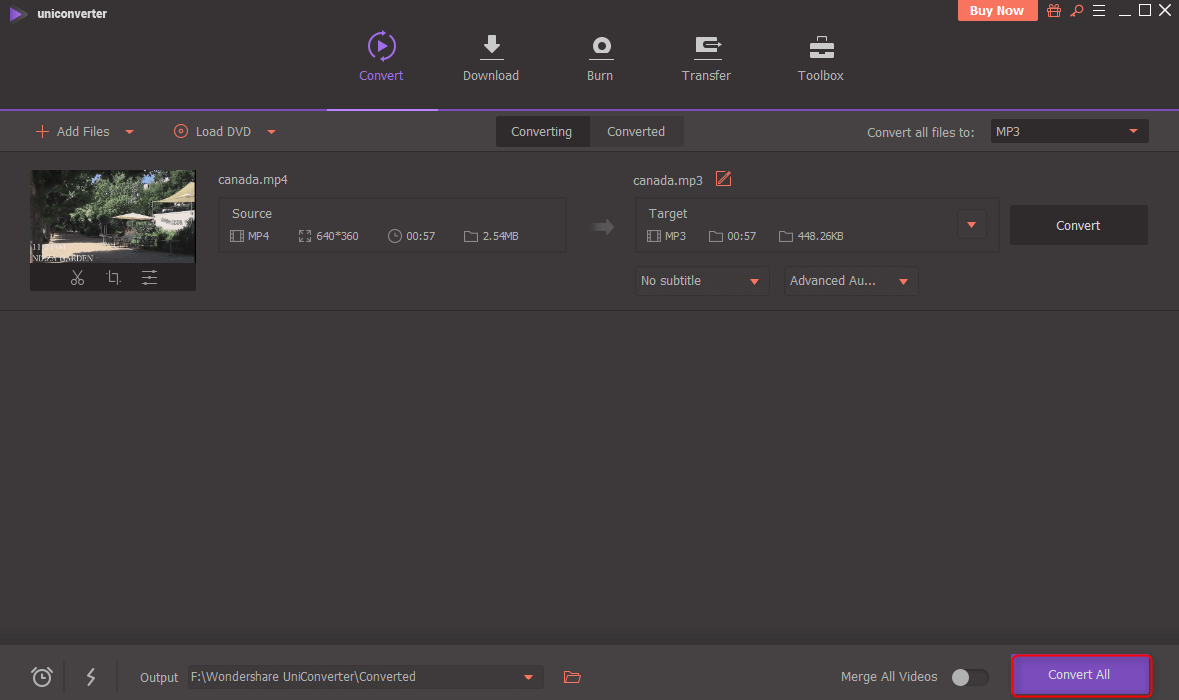Expand the MP3 output format dropdown
This screenshot has height=700, width=1179.
1069,131
